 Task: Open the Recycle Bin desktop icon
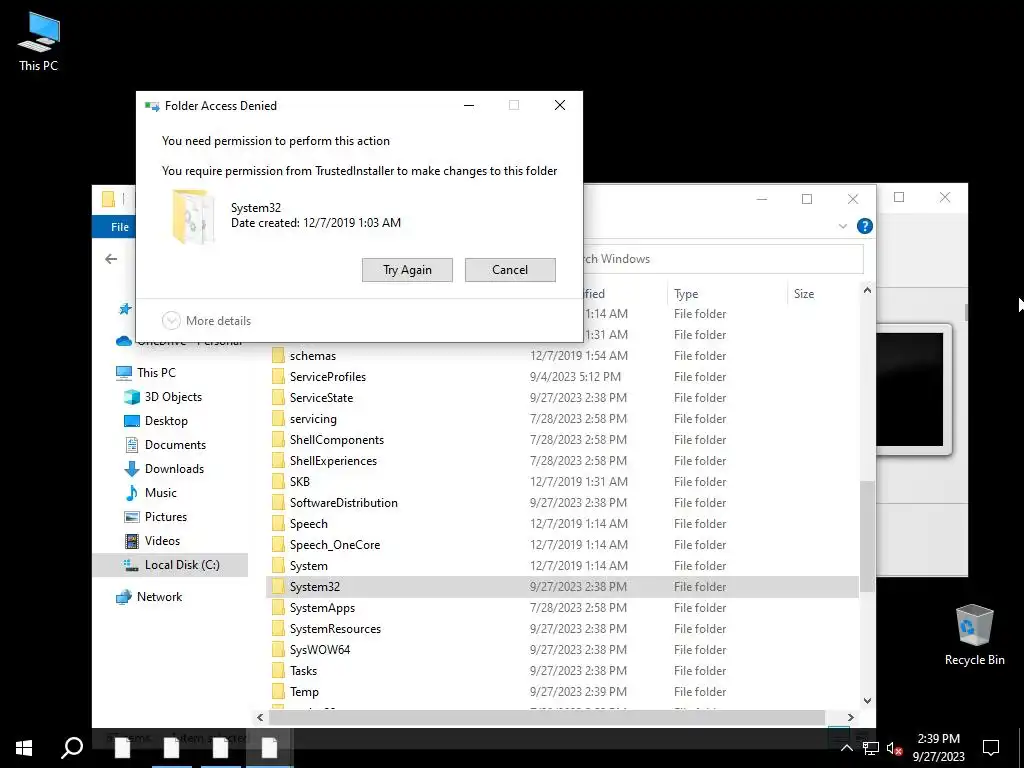click(x=974, y=635)
